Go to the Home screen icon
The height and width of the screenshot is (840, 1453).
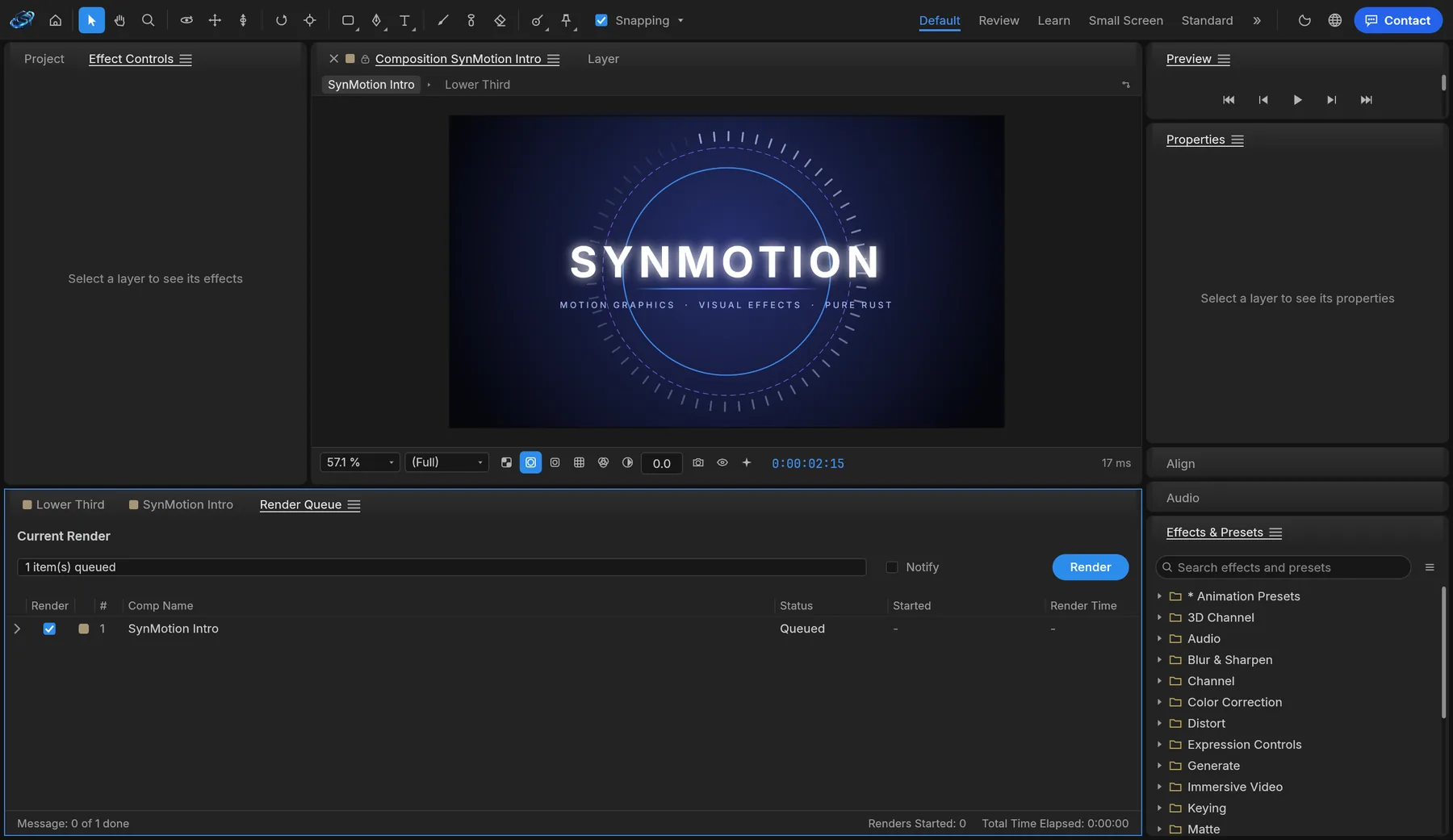click(56, 20)
